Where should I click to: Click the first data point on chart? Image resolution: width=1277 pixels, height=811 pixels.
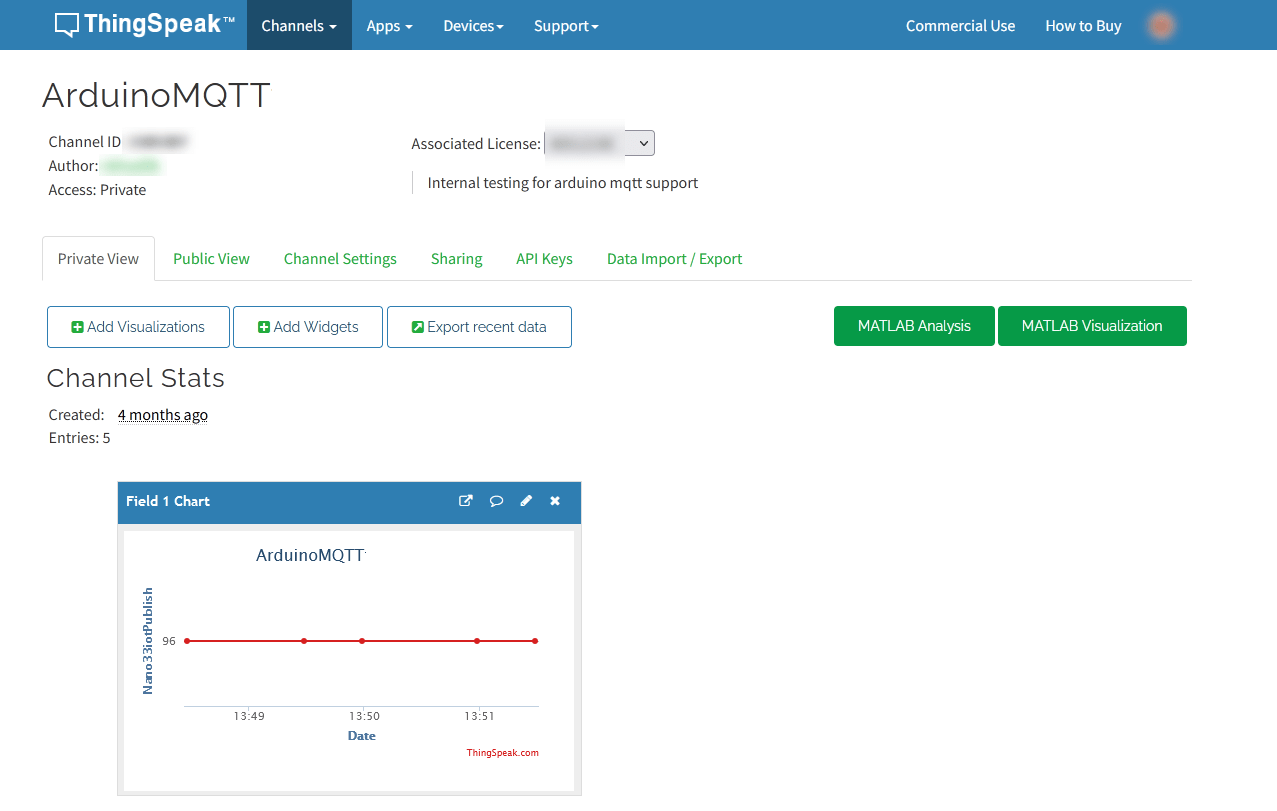(186, 640)
